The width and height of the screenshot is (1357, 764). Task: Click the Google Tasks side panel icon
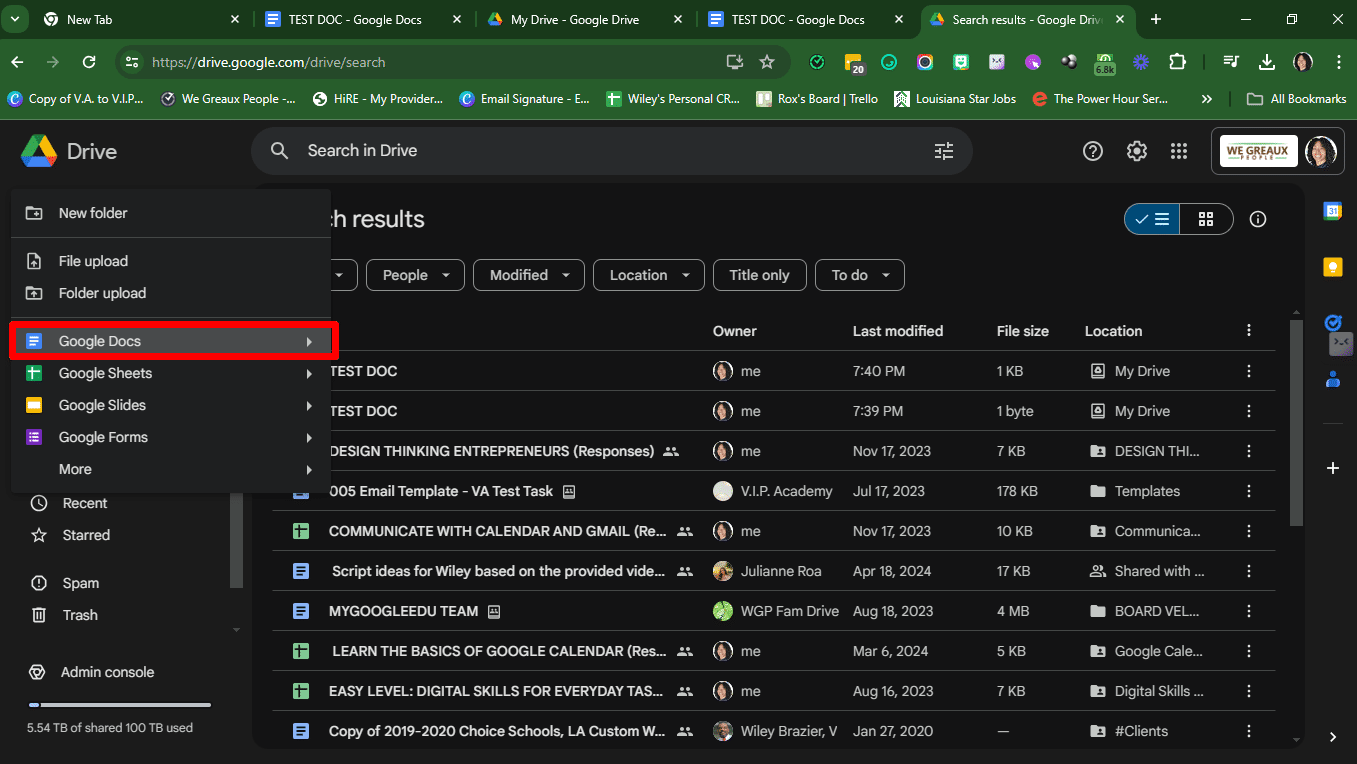[1332, 323]
